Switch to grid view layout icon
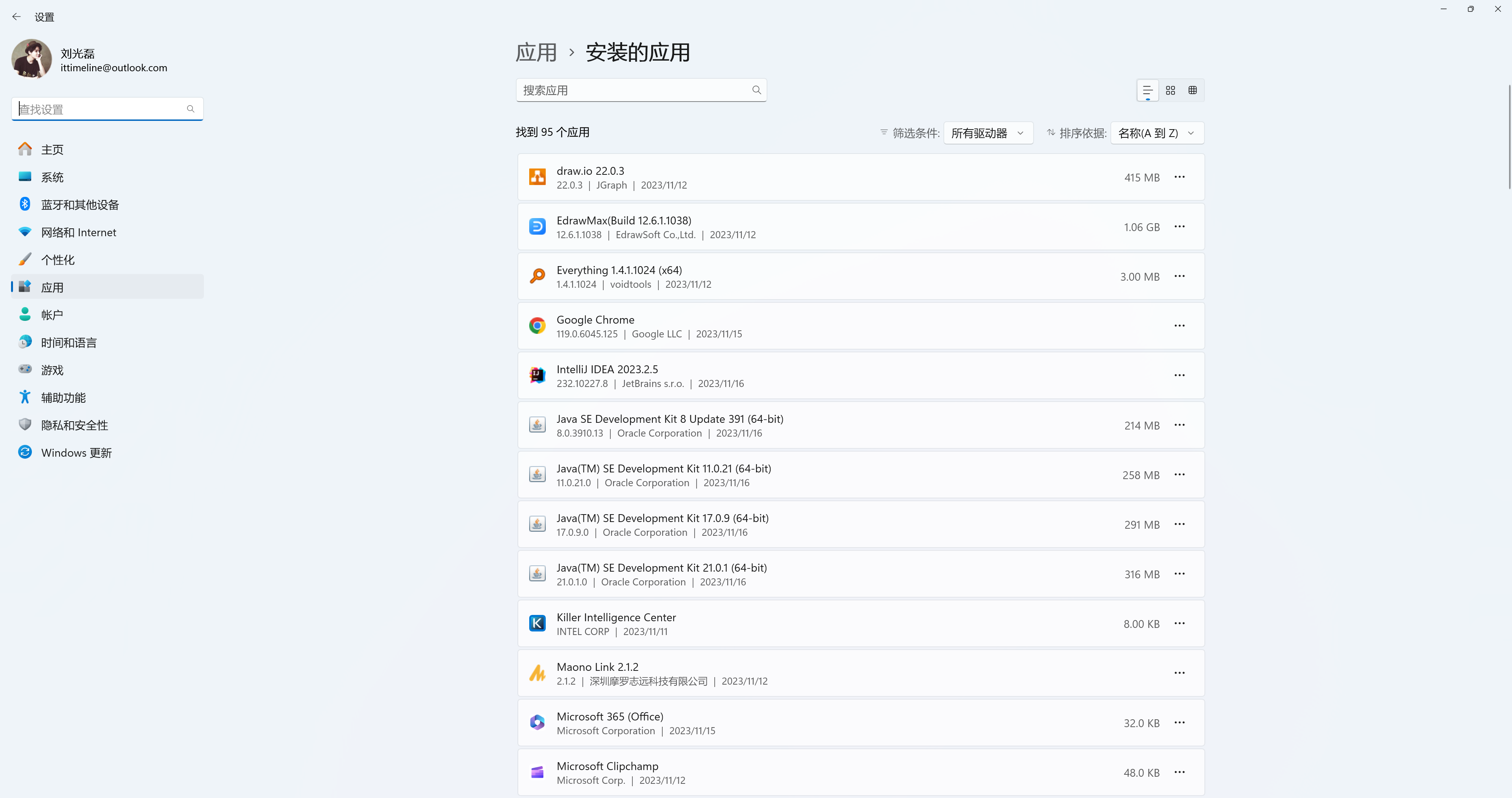The width and height of the screenshot is (1512, 798). pyautogui.click(x=1170, y=91)
